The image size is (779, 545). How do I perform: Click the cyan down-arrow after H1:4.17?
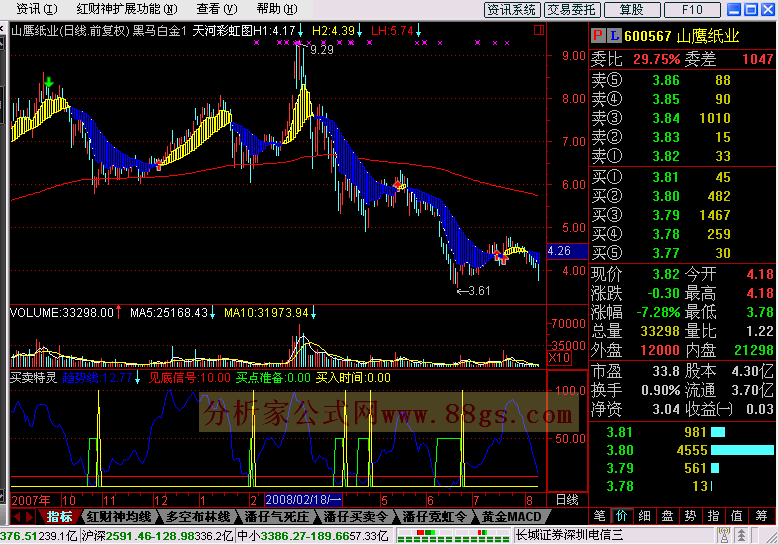tap(300, 31)
